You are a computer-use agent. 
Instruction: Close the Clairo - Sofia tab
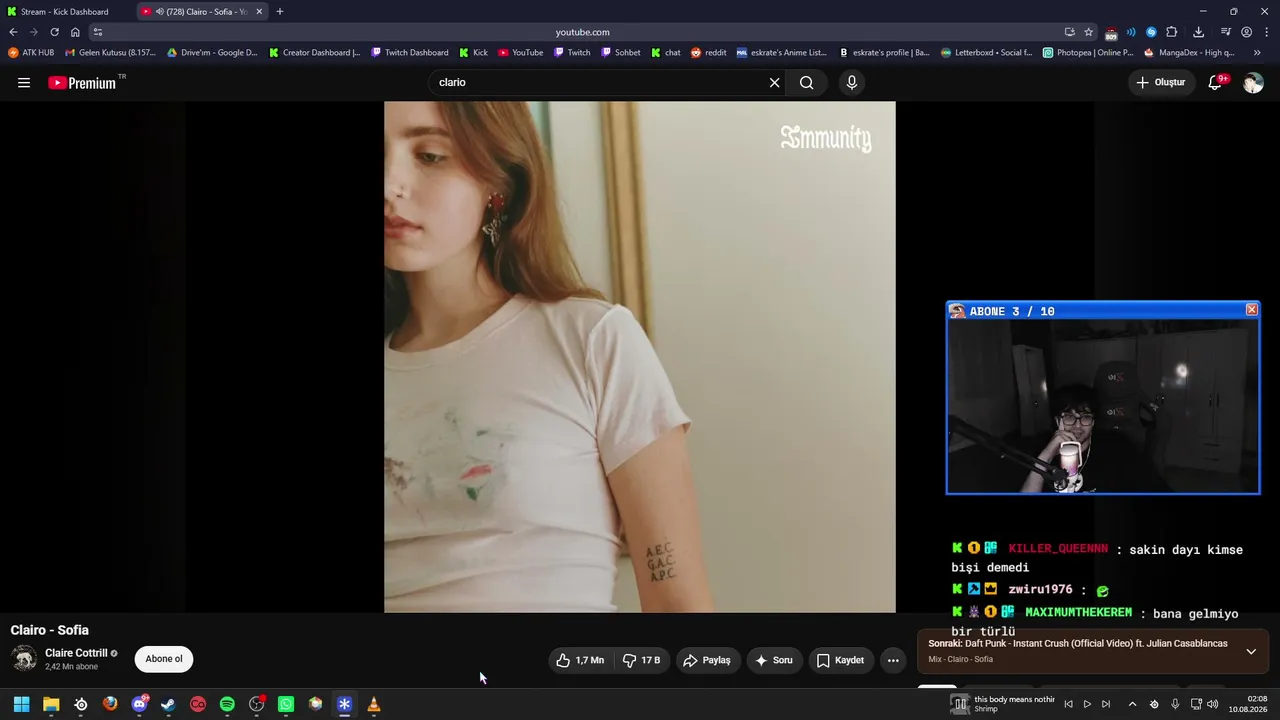[259, 12]
